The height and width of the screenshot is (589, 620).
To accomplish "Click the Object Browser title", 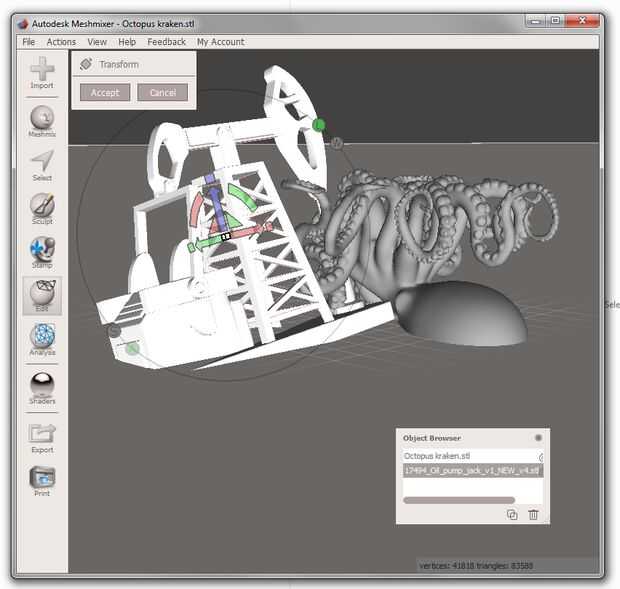I will 432,438.
